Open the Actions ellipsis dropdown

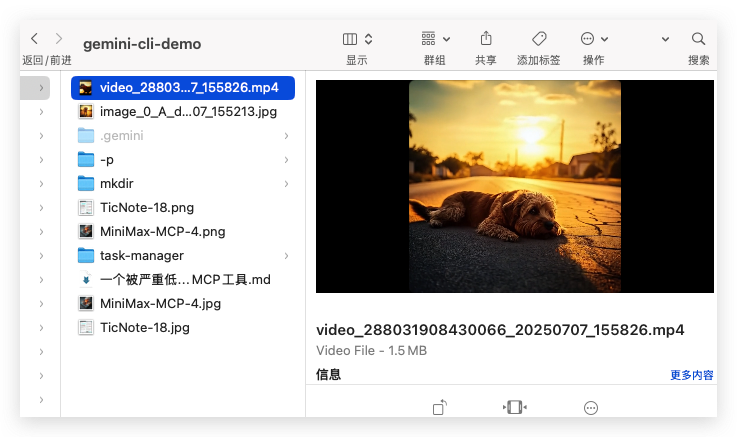[x=594, y=39]
